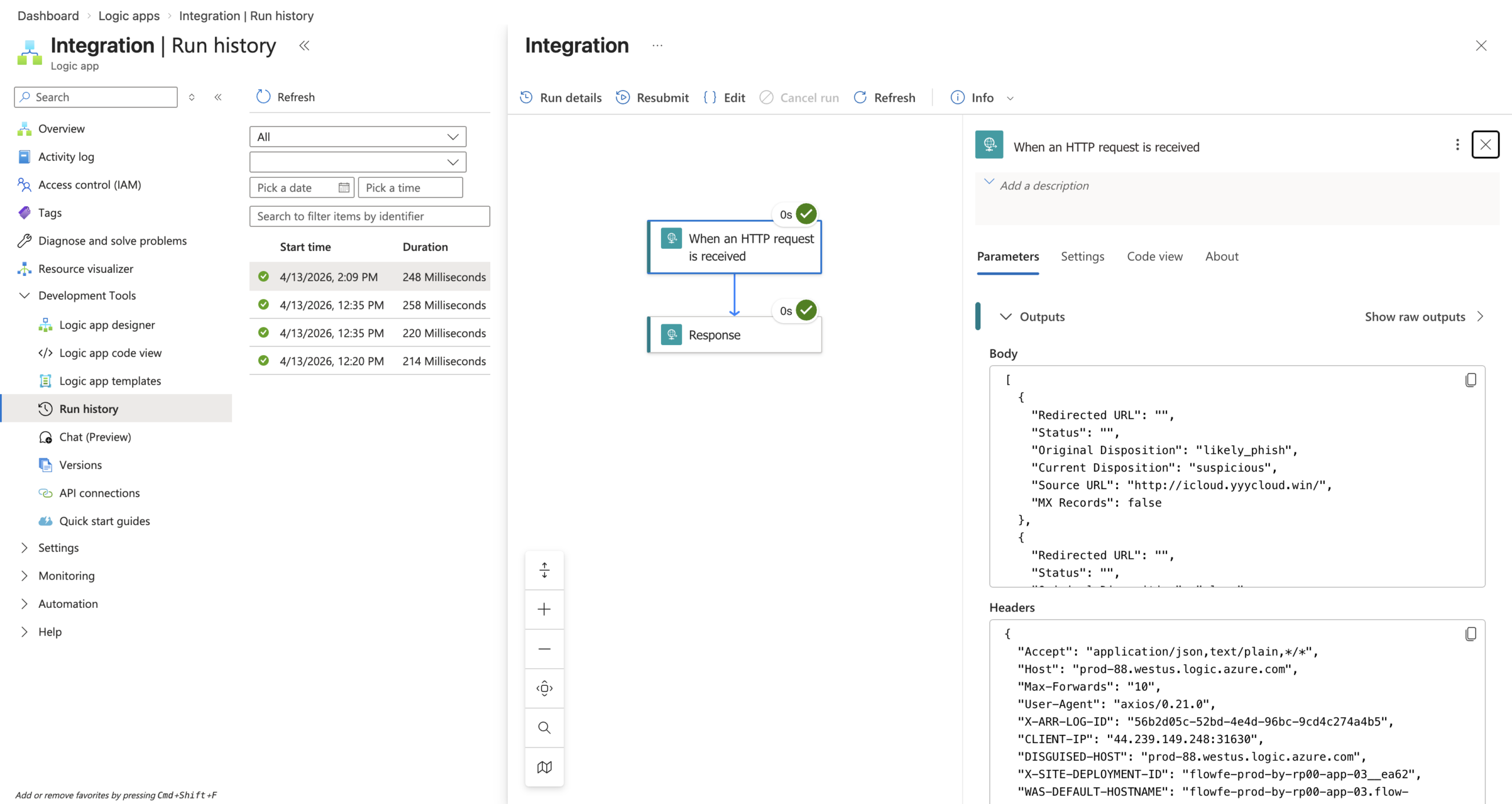This screenshot has height=804, width=1512.
Task: Copy the Headers output to clipboard
Action: (x=1470, y=634)
